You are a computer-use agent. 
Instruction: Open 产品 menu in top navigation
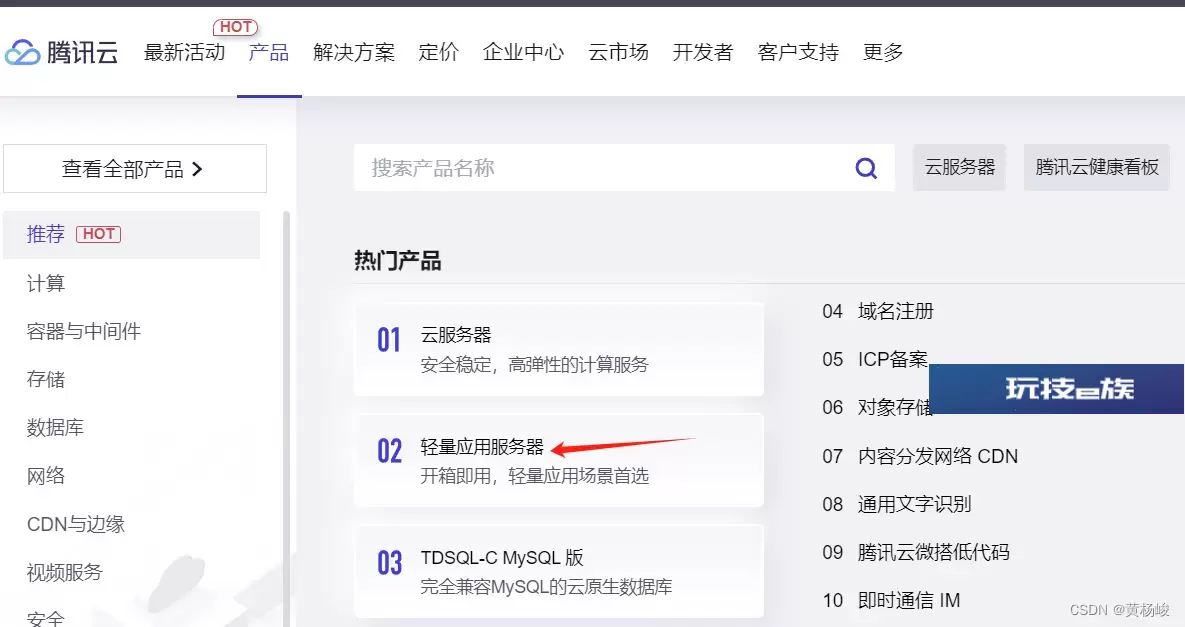tap(269, 52)
